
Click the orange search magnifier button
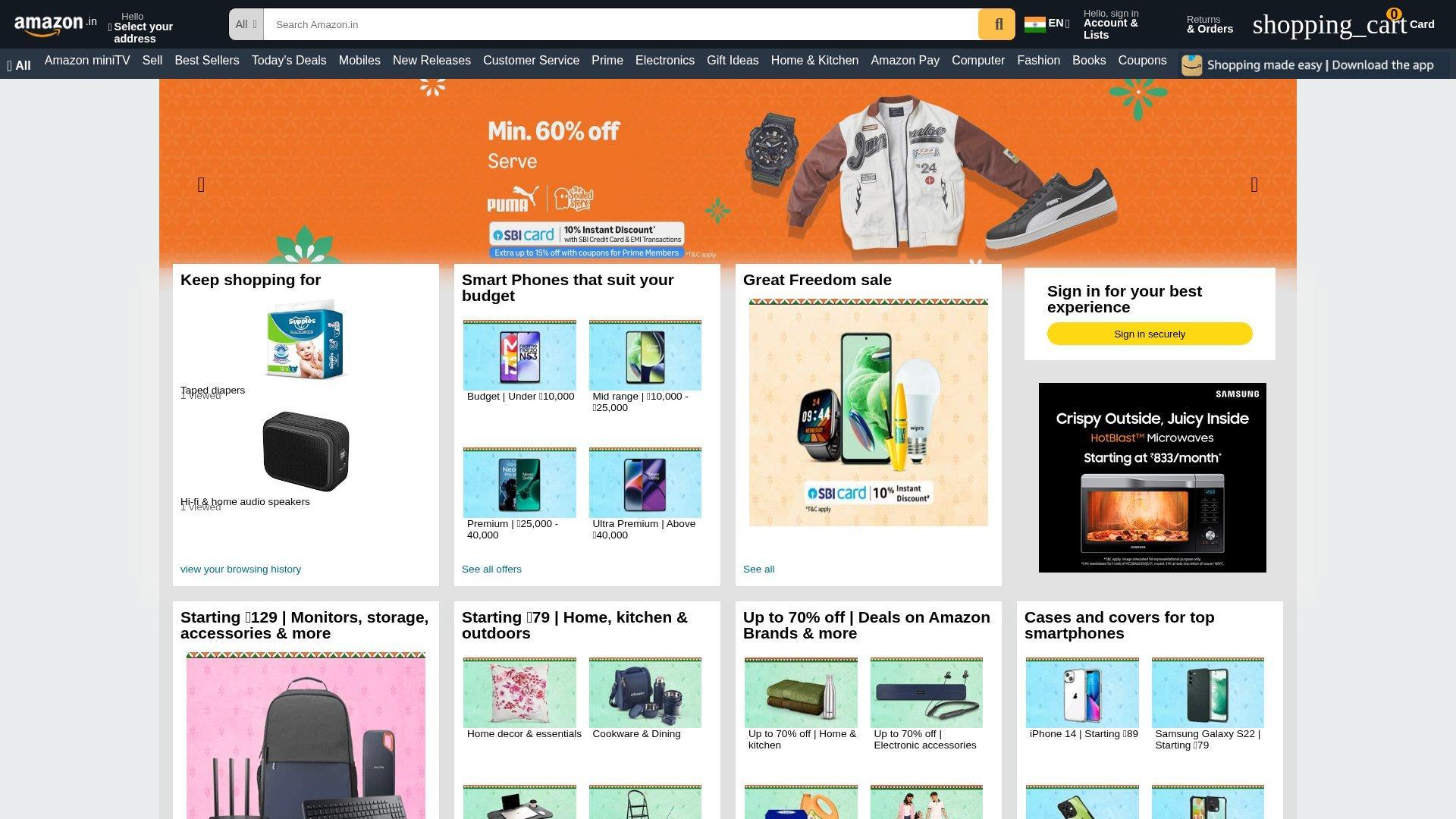(996, 24)
